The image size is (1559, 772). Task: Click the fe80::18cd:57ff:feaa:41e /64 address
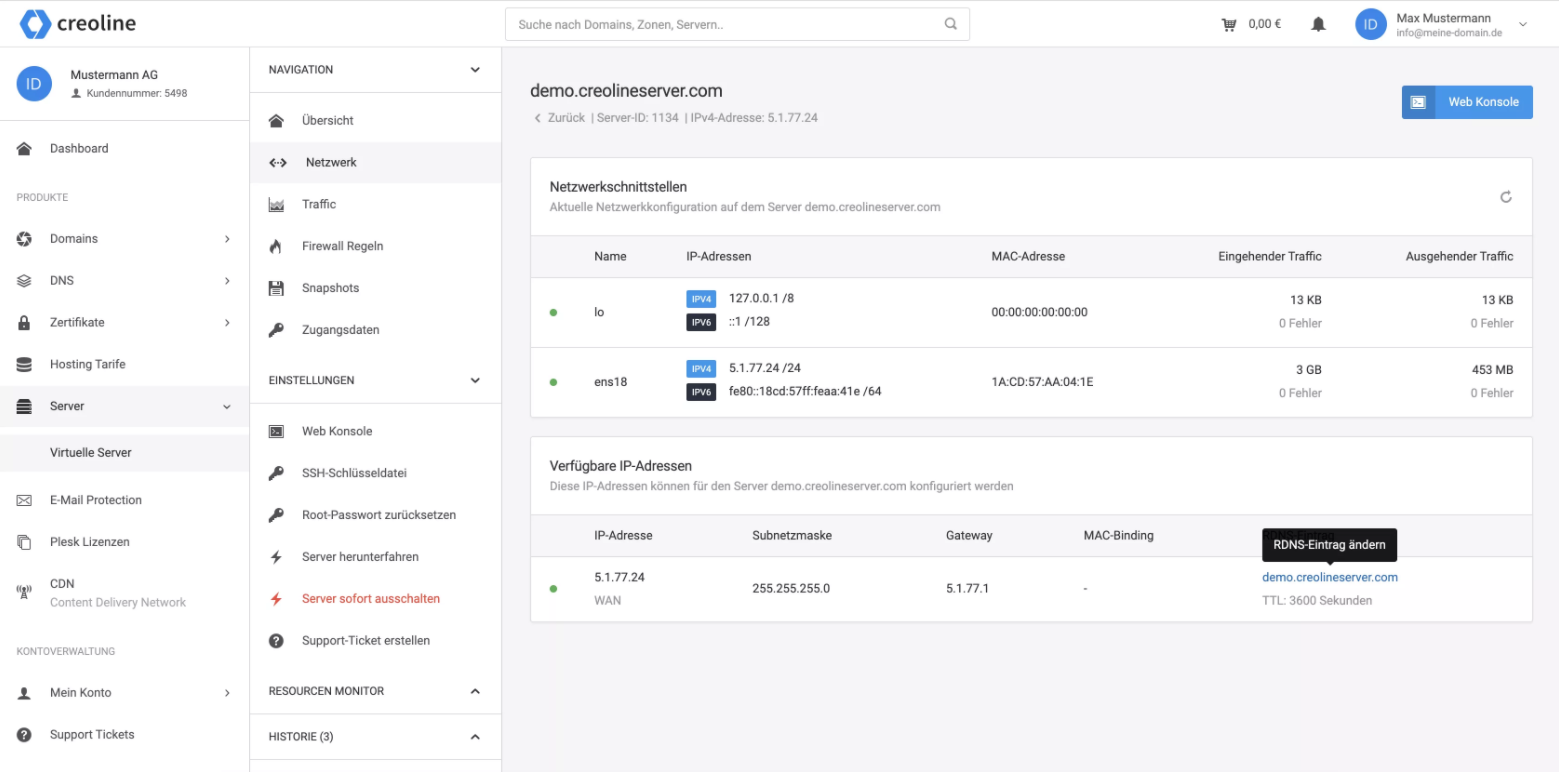tap(805, 392)
